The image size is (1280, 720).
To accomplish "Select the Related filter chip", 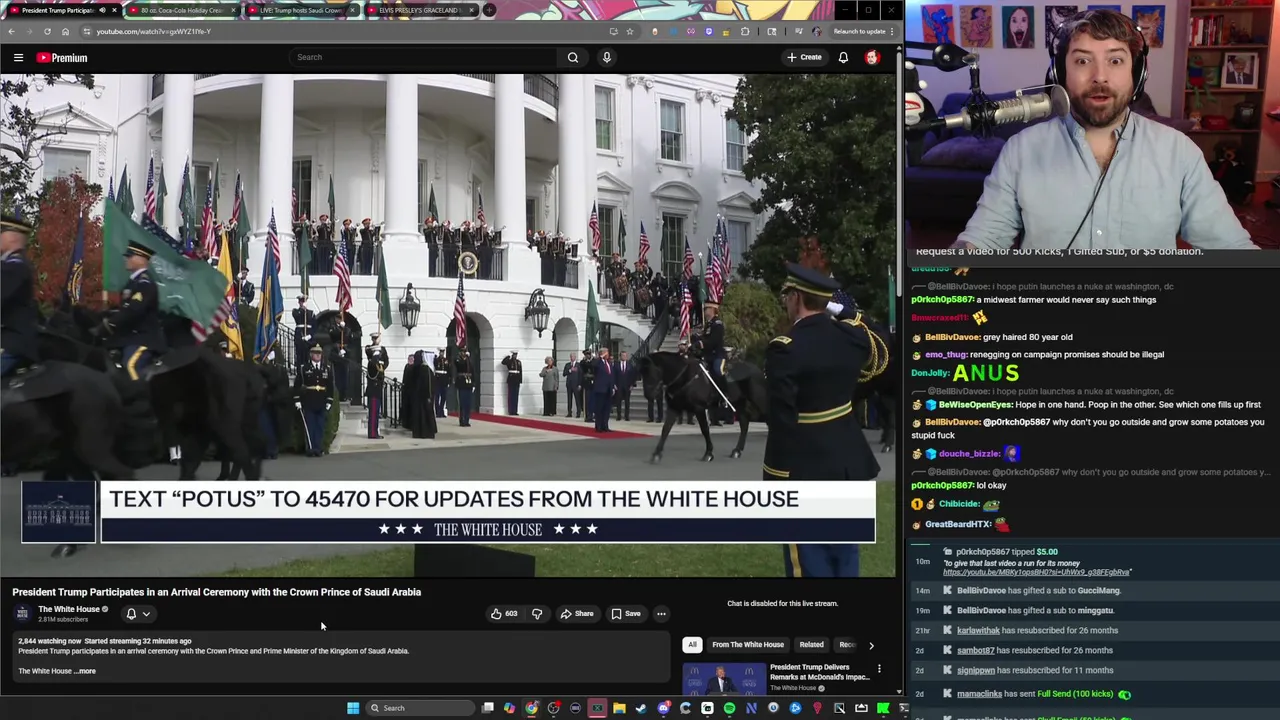I will pyautogui.click(x=811, y=645).
